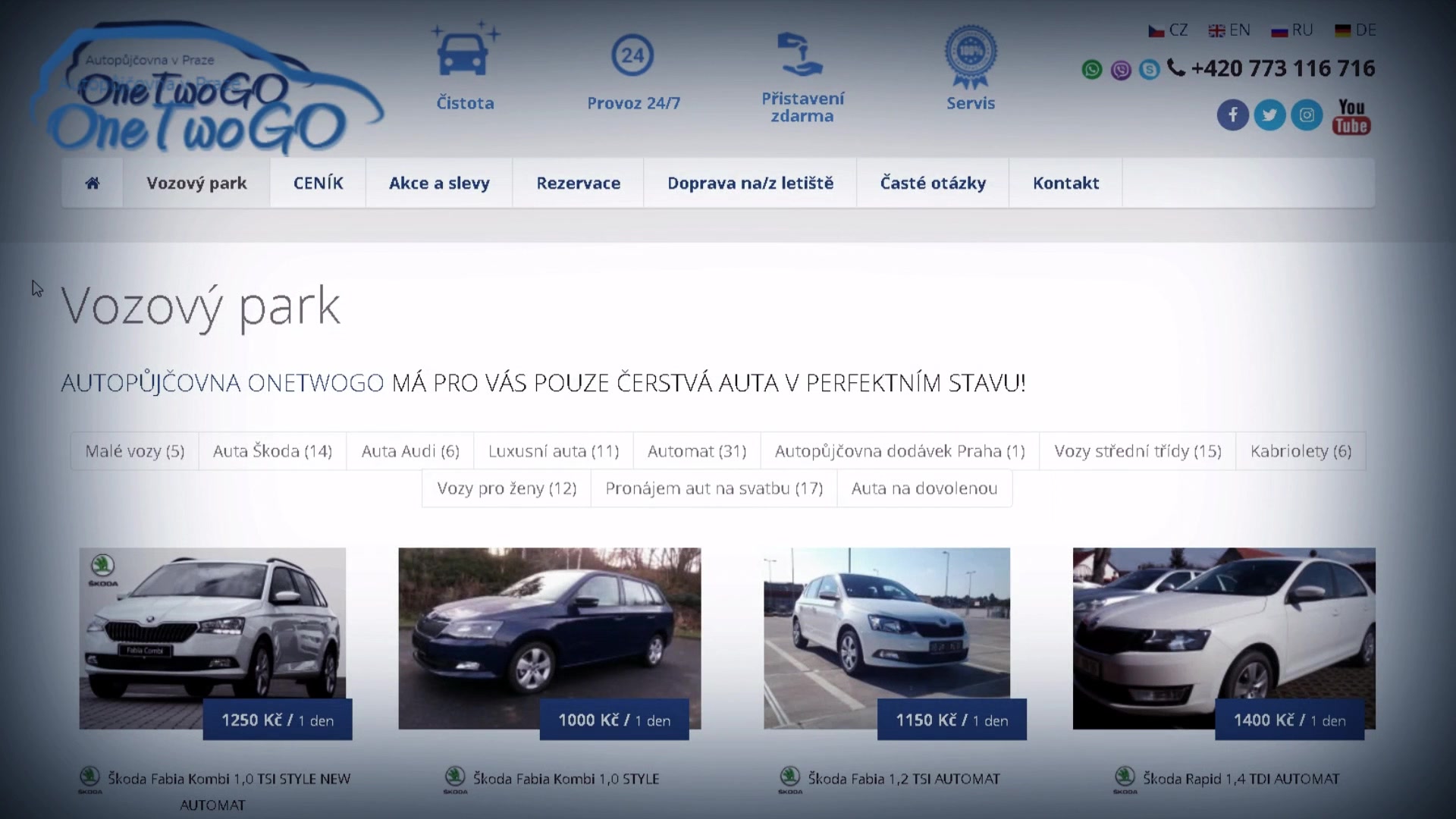Filter by Pronájem aut na svatbu (17)

tap(714, 488)
